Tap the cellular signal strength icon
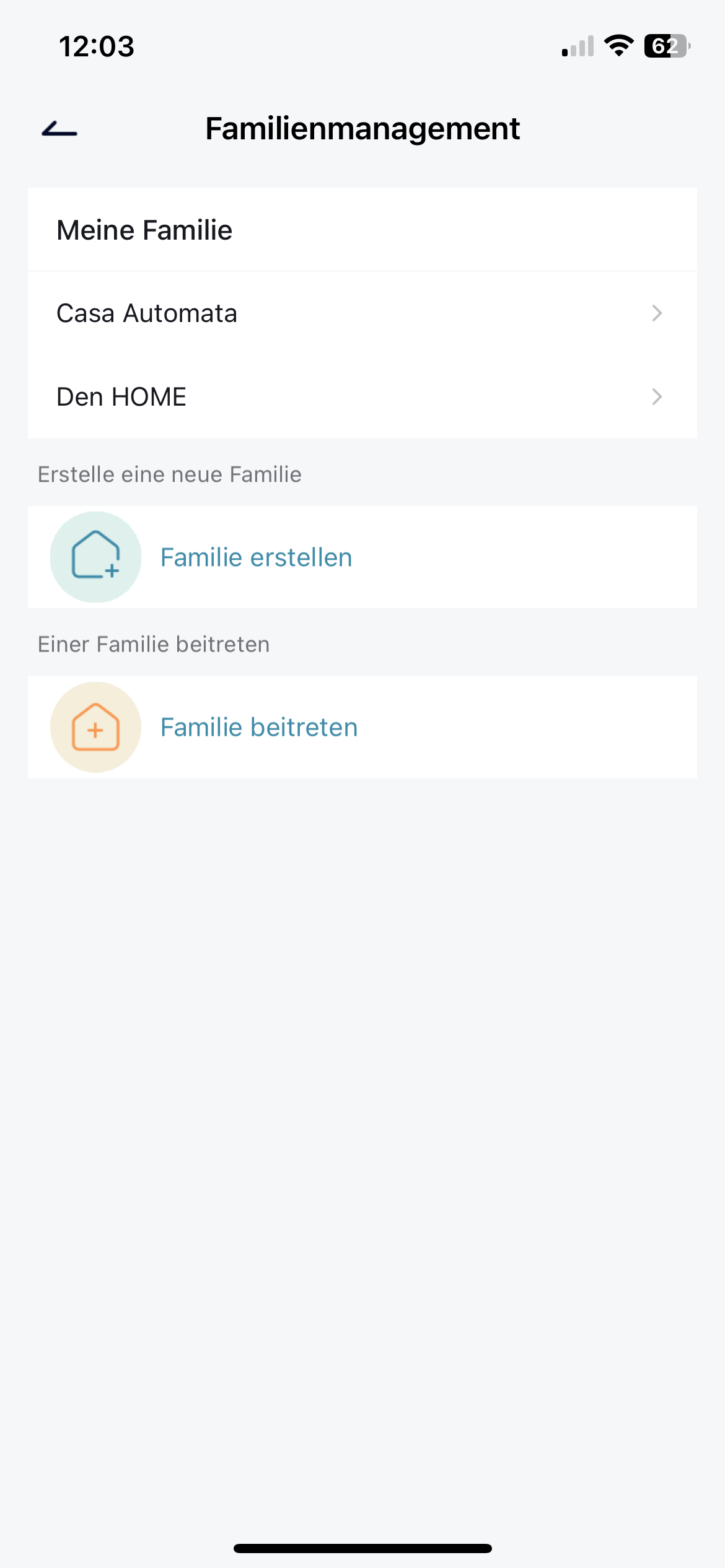725x1568 pixels. tap(578, 46)
